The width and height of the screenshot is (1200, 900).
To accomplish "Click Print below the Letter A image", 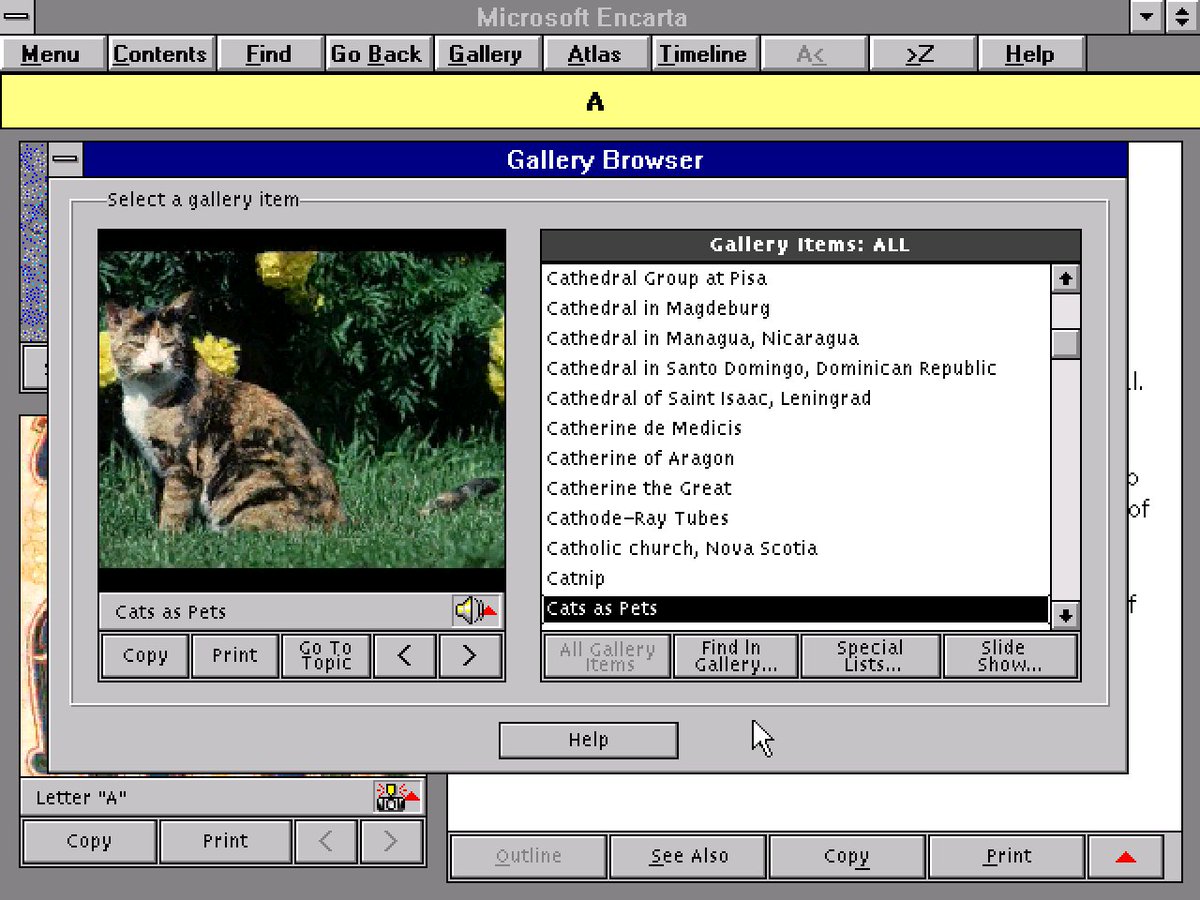I will [226, 841].
